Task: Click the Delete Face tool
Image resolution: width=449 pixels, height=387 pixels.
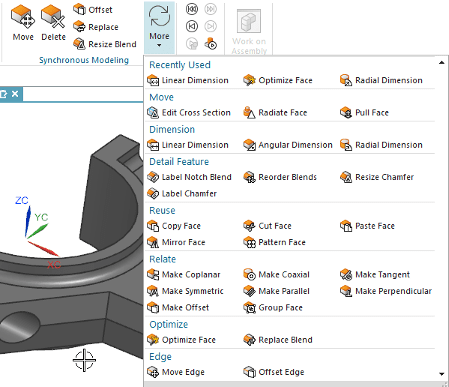Action: tap(53, 23)
